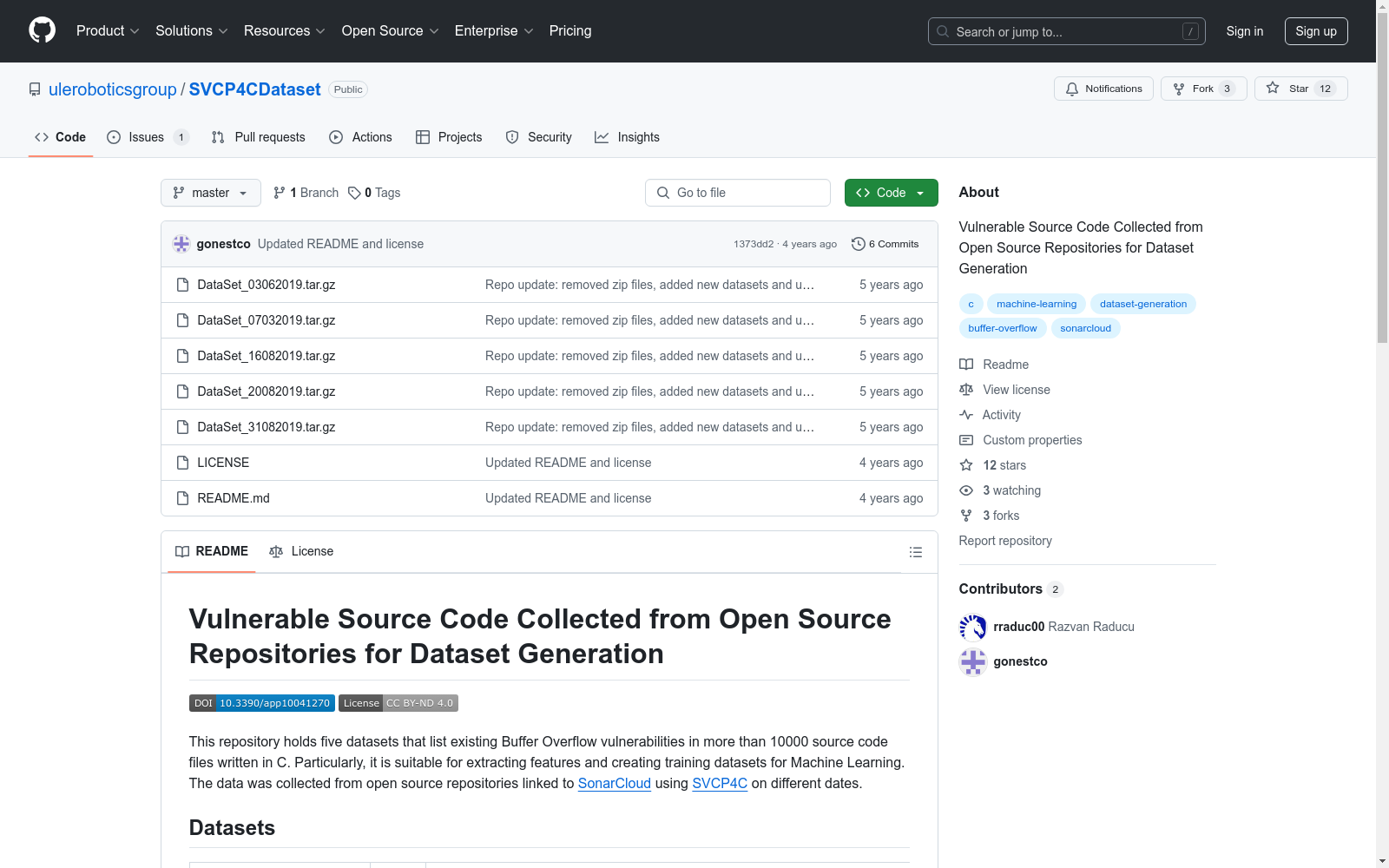The image size is (1389, 868).
Task: Open the green Code dropdown button
Action: click(x=892, y=193)
